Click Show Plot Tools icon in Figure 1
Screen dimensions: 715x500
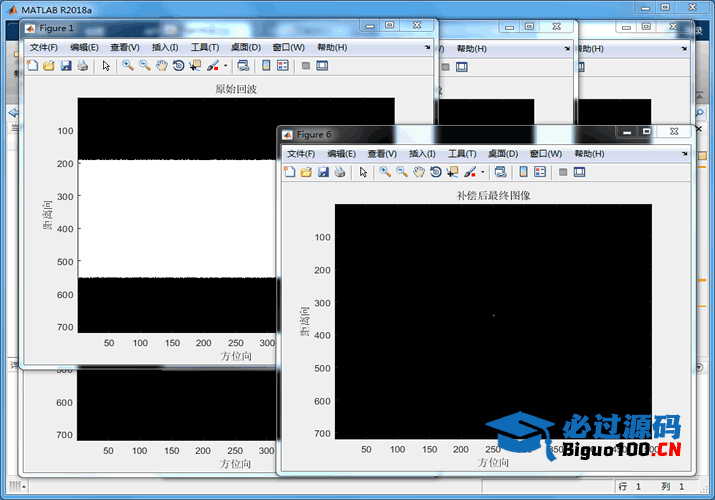click(x=322, y=66)
